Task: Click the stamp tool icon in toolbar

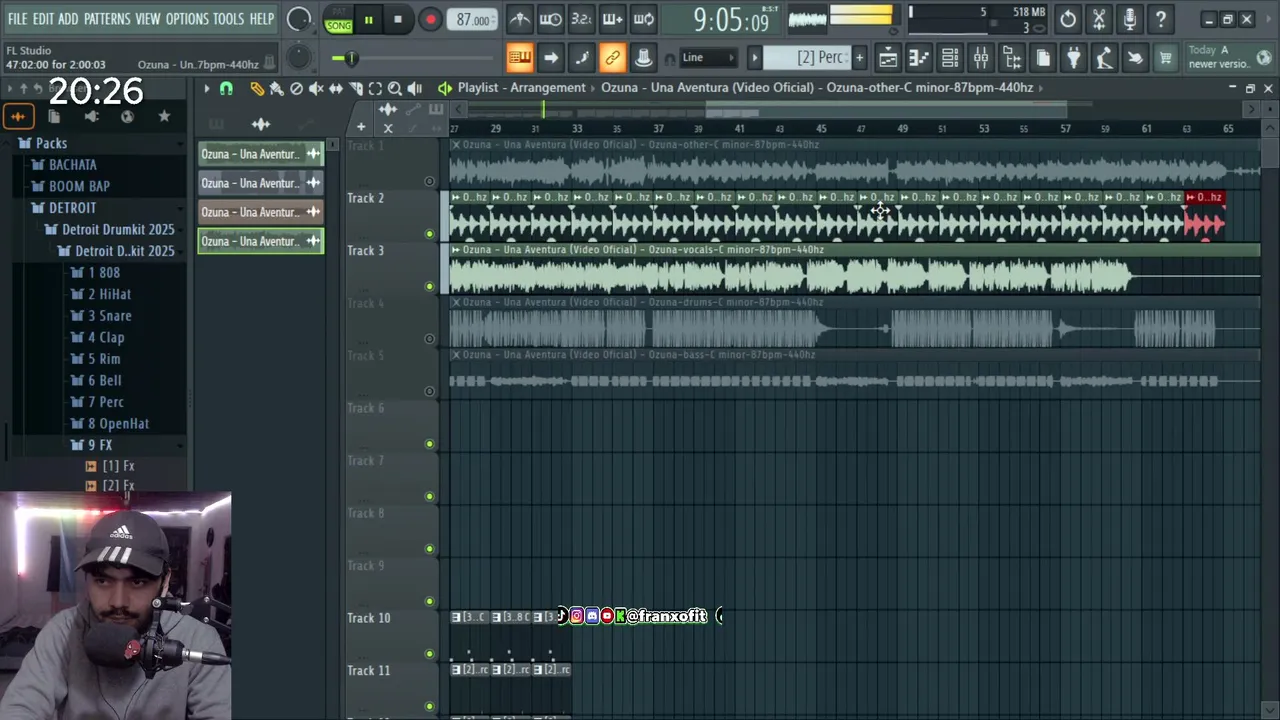Action: coord(643,58)
